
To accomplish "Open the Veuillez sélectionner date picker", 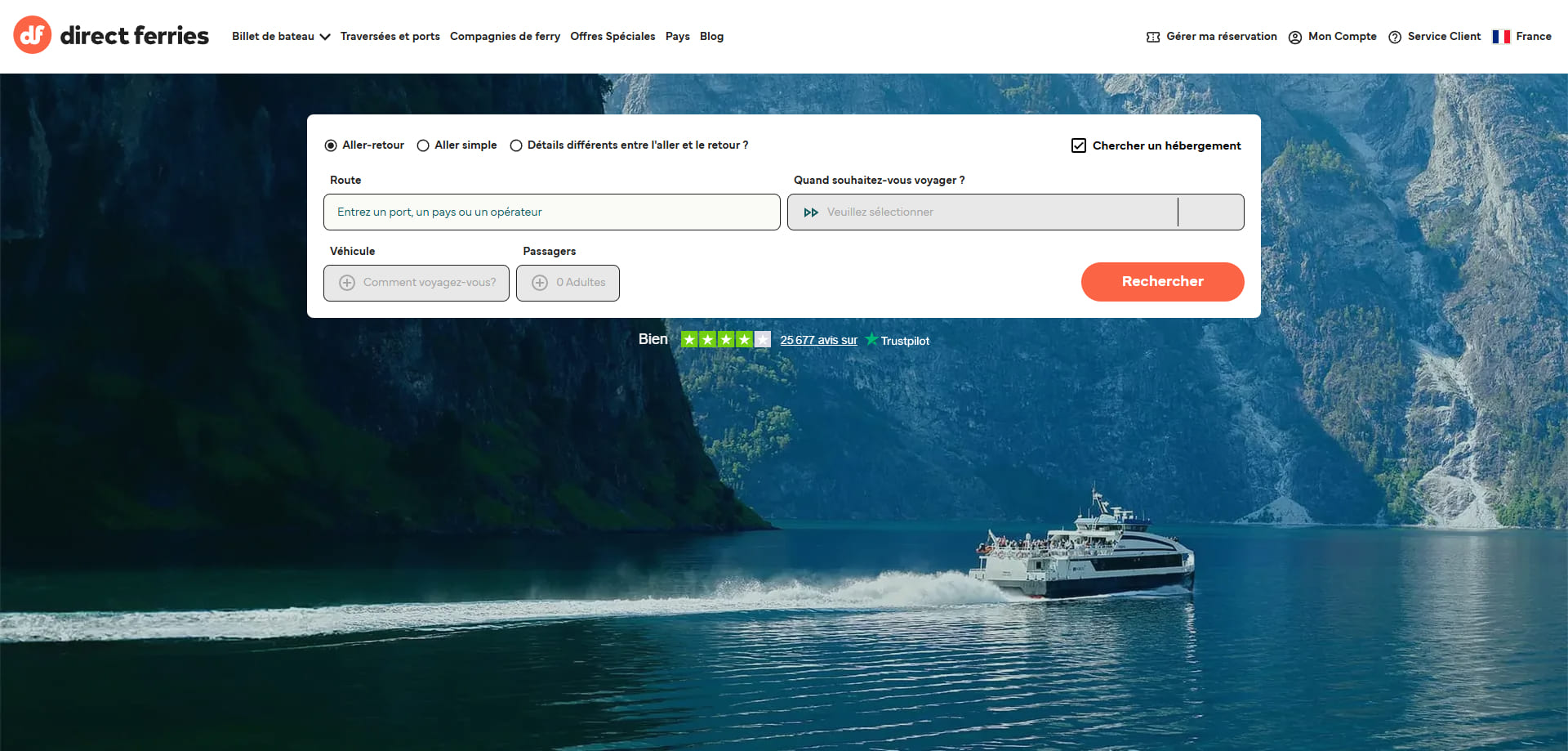I will coord(982,212).
